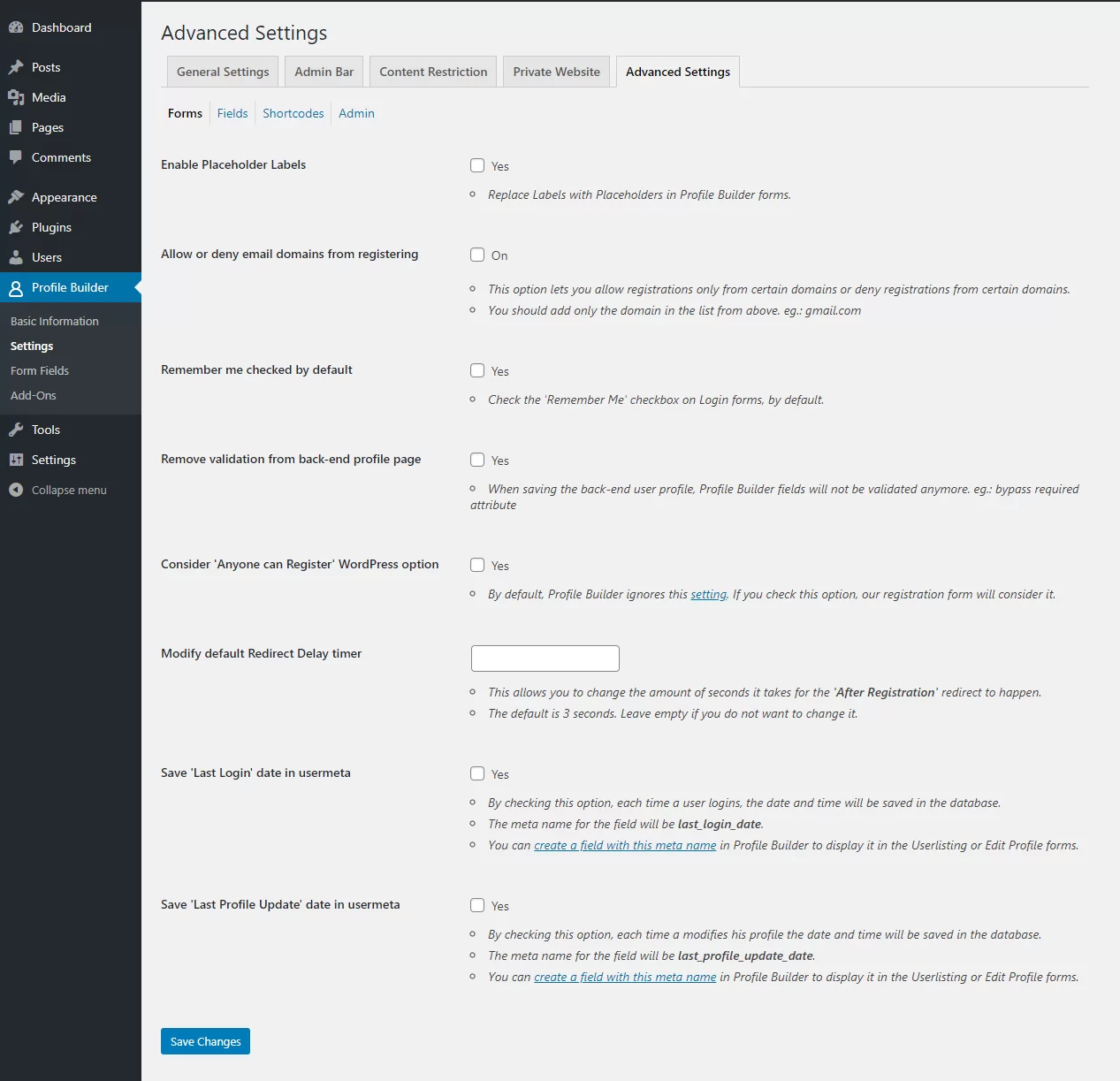This screenshot has height=1081, width=1120.
Task: Go to Content Restriction tab
Action: coord(433,72)
